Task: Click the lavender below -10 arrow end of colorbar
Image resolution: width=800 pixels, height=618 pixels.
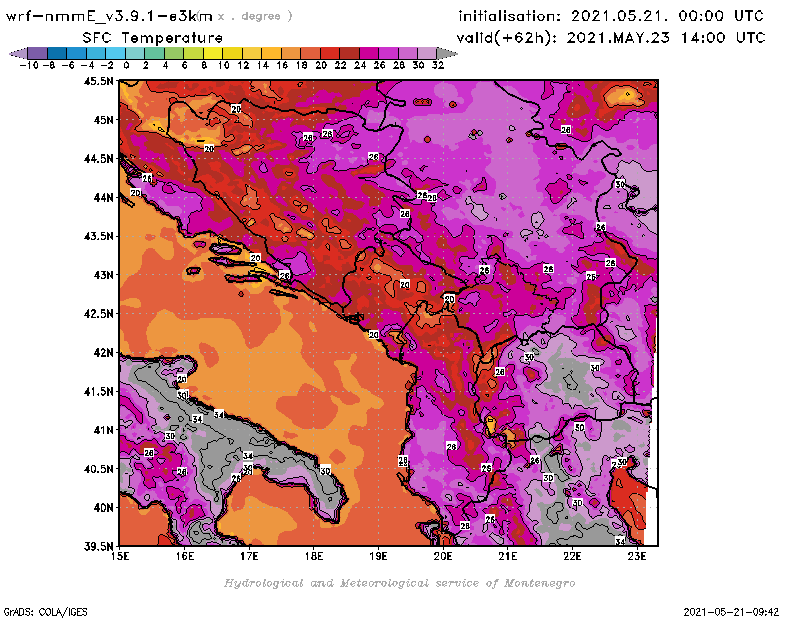Action: tap(19, 53)
